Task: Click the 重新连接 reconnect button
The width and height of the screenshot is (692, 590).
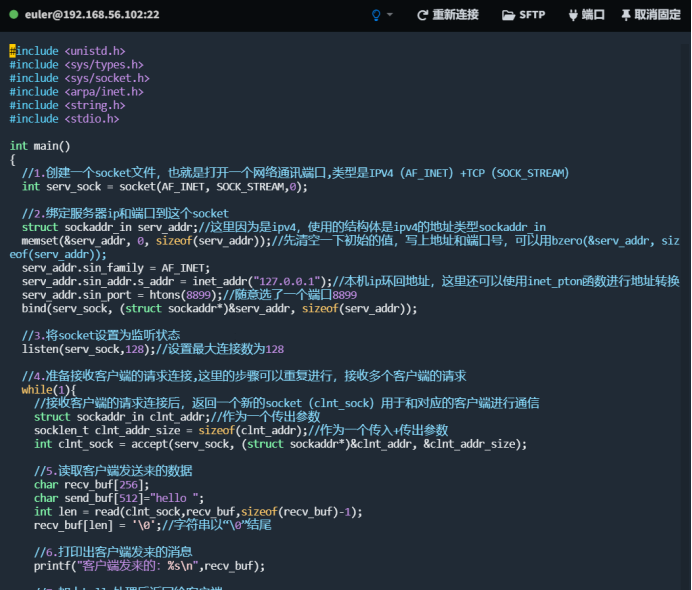Action: coord(448,15)
